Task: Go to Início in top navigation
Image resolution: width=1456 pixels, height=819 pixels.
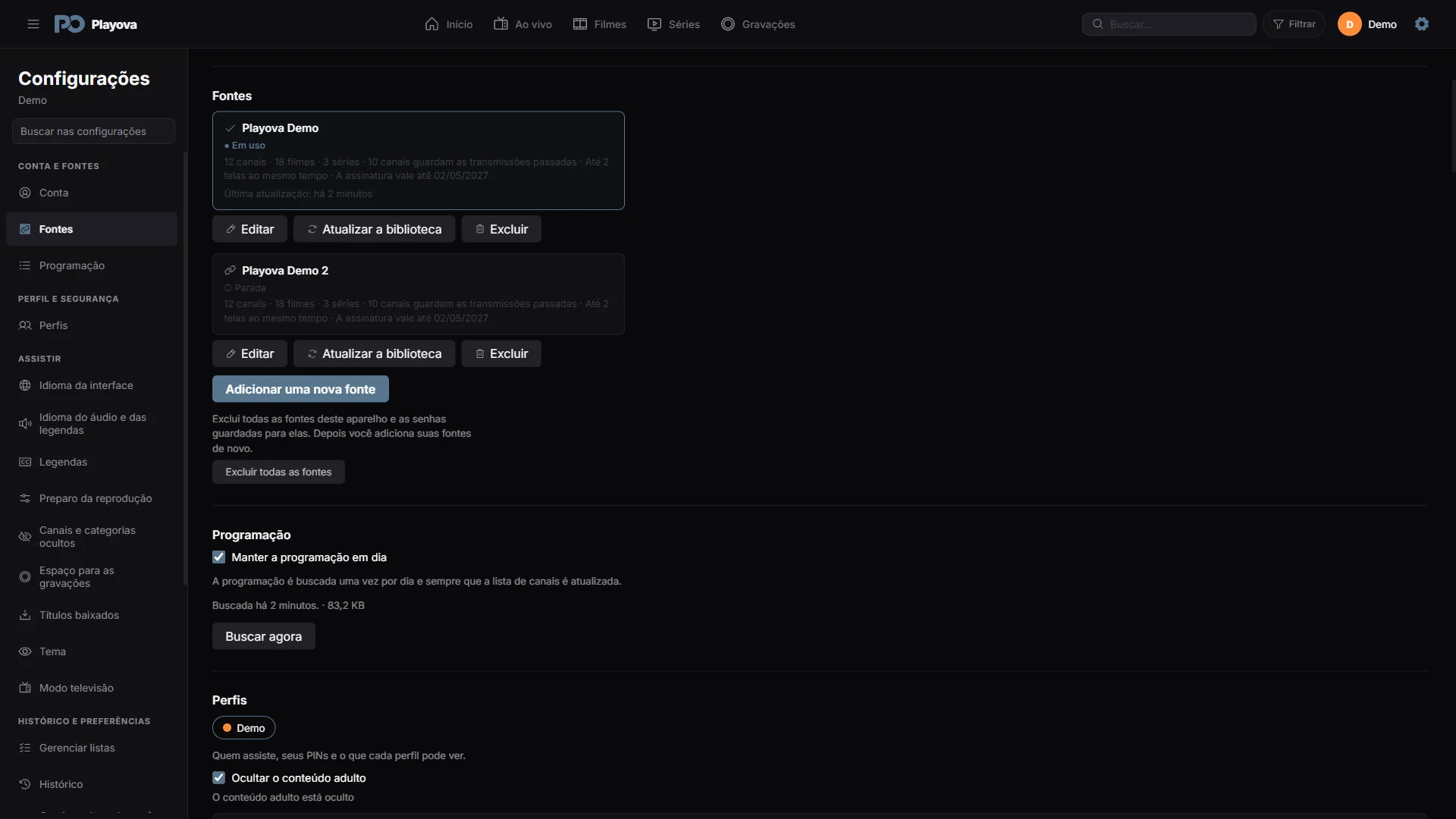Action: (x=448, y=24)
